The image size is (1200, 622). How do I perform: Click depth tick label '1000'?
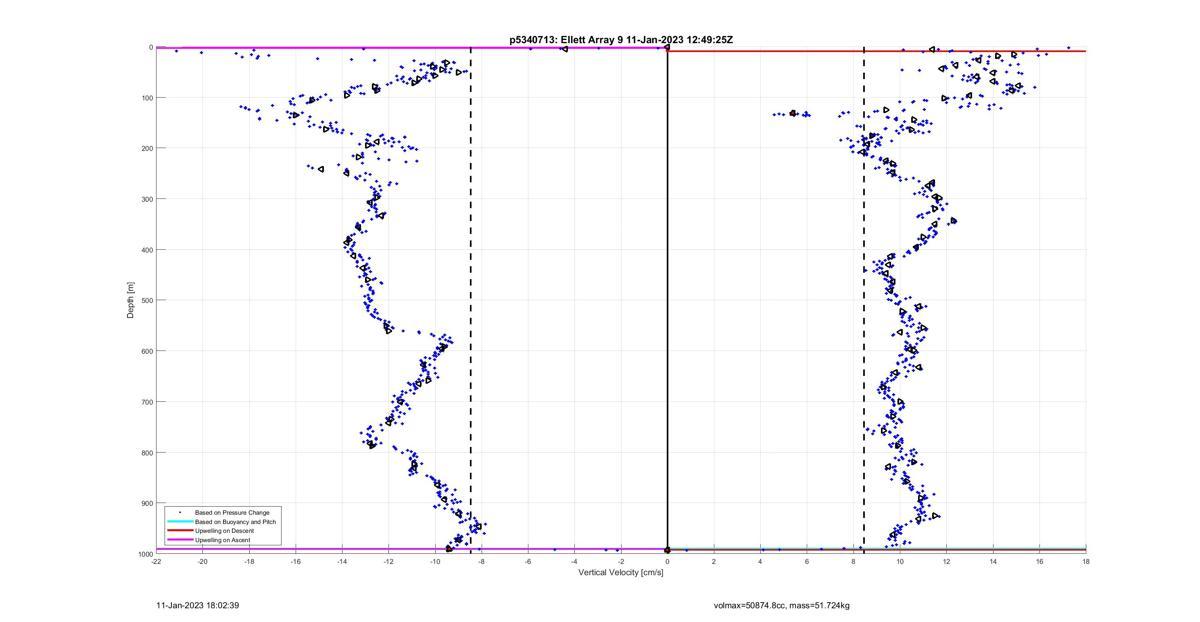coord(144,554)
